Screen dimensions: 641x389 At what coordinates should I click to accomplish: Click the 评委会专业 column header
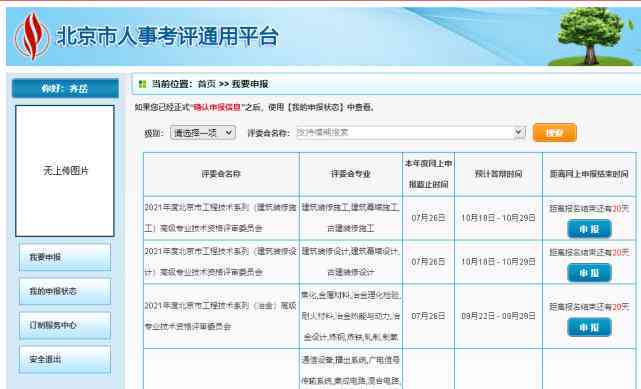pyautogui.click(x=351, y=174)
